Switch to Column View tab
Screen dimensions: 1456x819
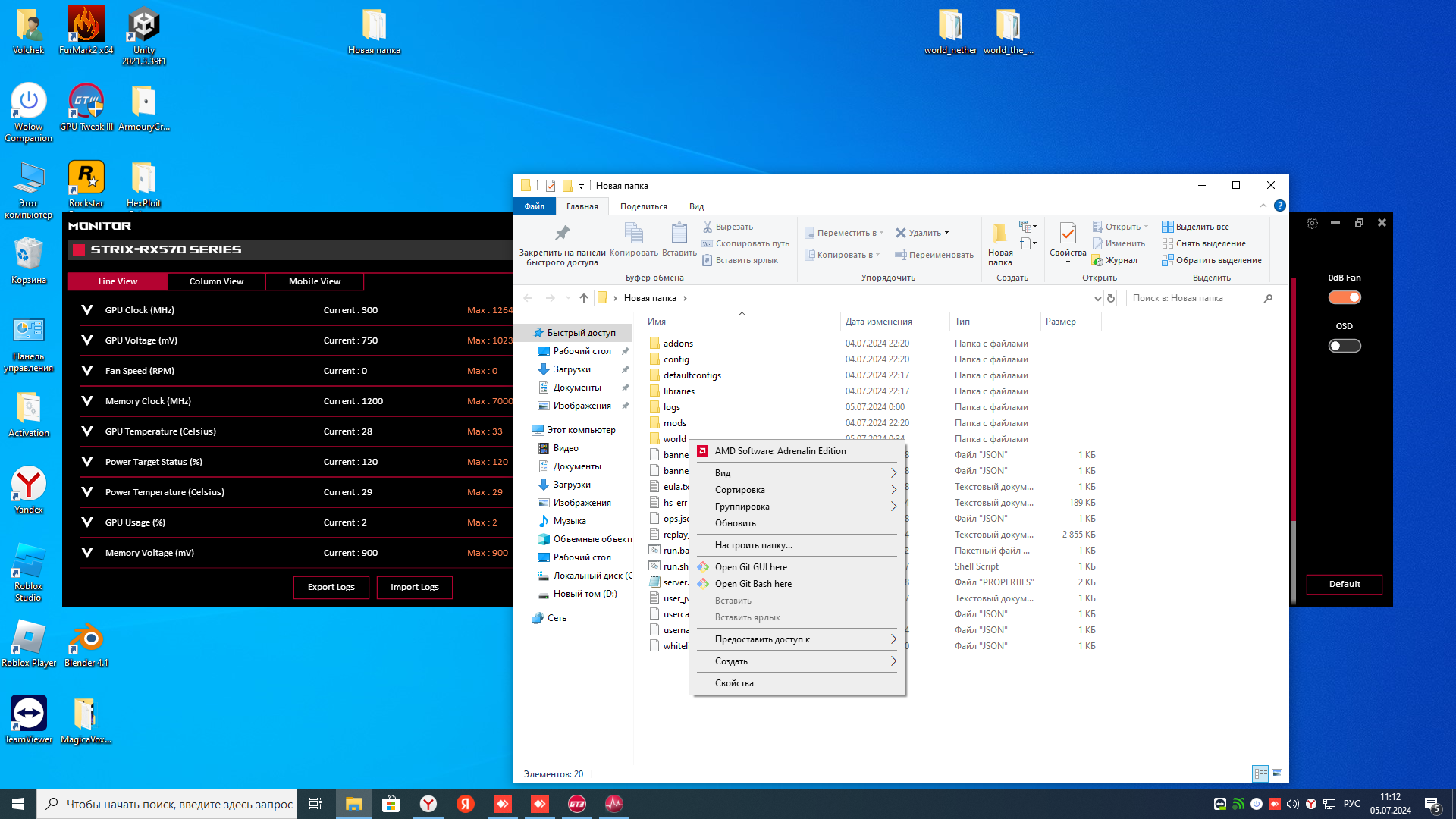pos(216,281)
